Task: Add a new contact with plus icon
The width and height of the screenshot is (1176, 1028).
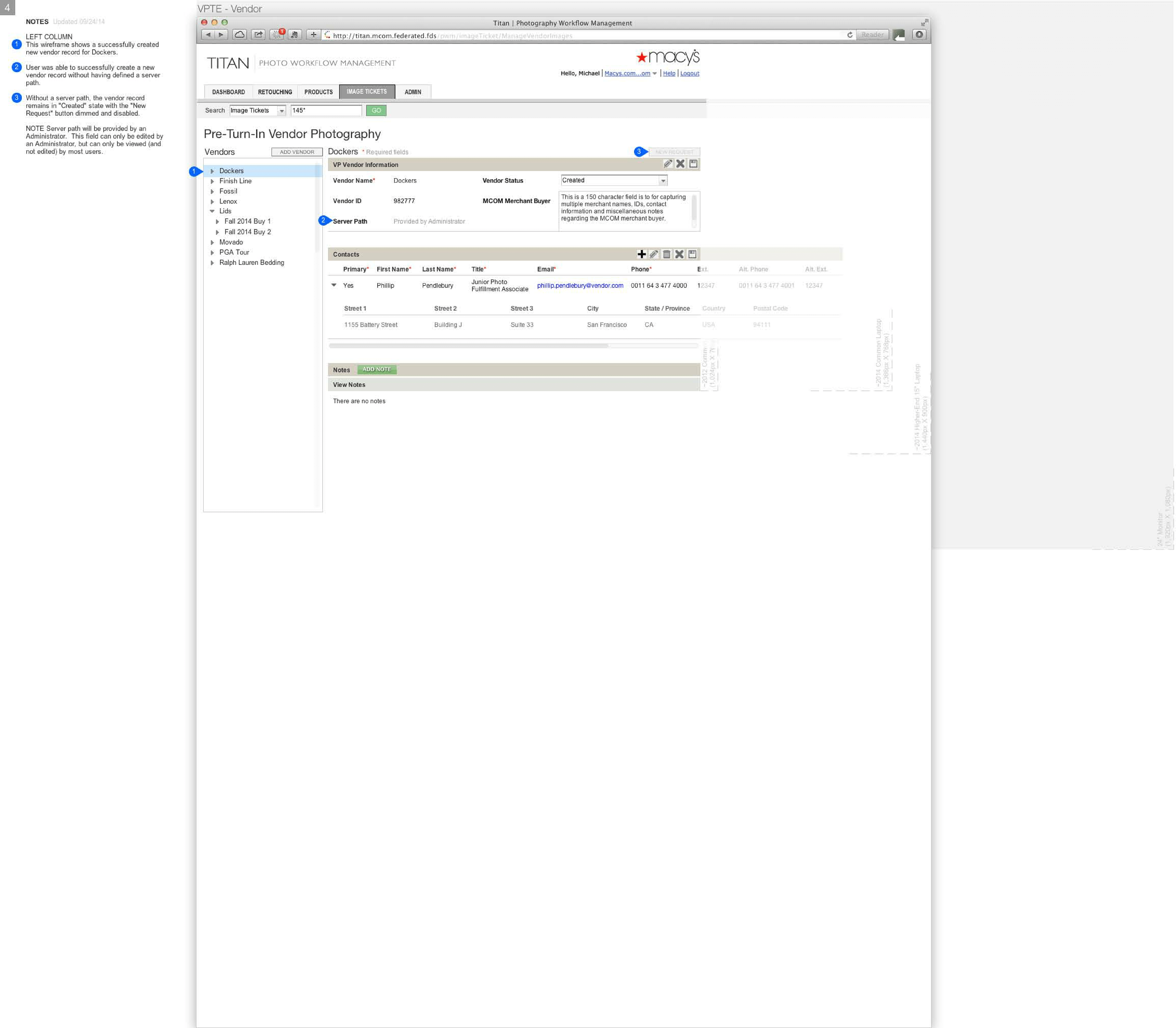Action: coord(642,254)
